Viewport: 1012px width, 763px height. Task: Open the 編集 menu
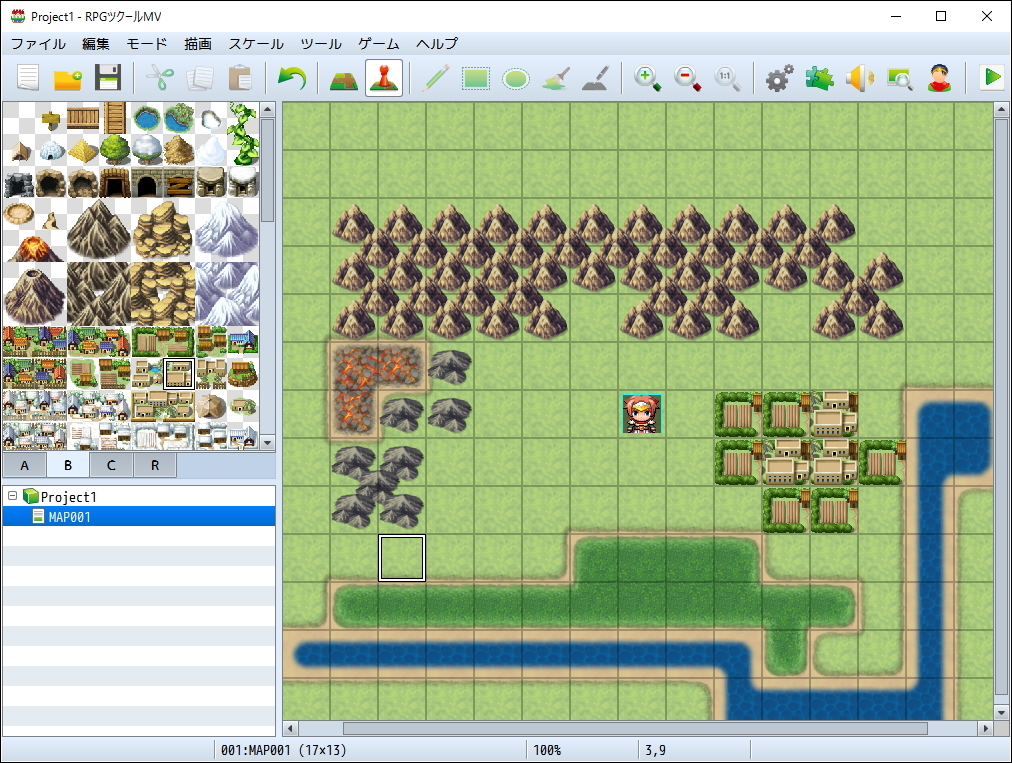tap(96, 44)
